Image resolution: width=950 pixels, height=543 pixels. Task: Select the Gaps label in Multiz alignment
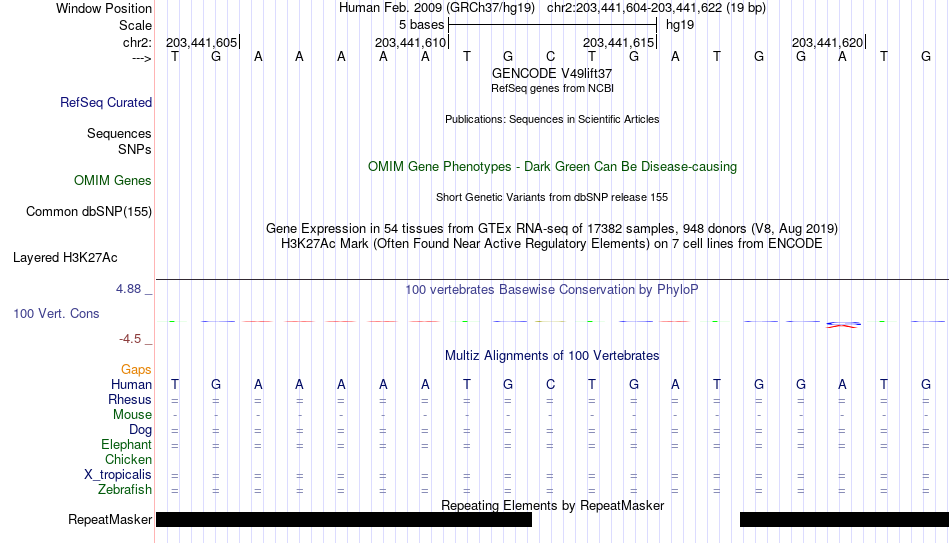pyautogui.click(x=136, y=370)
